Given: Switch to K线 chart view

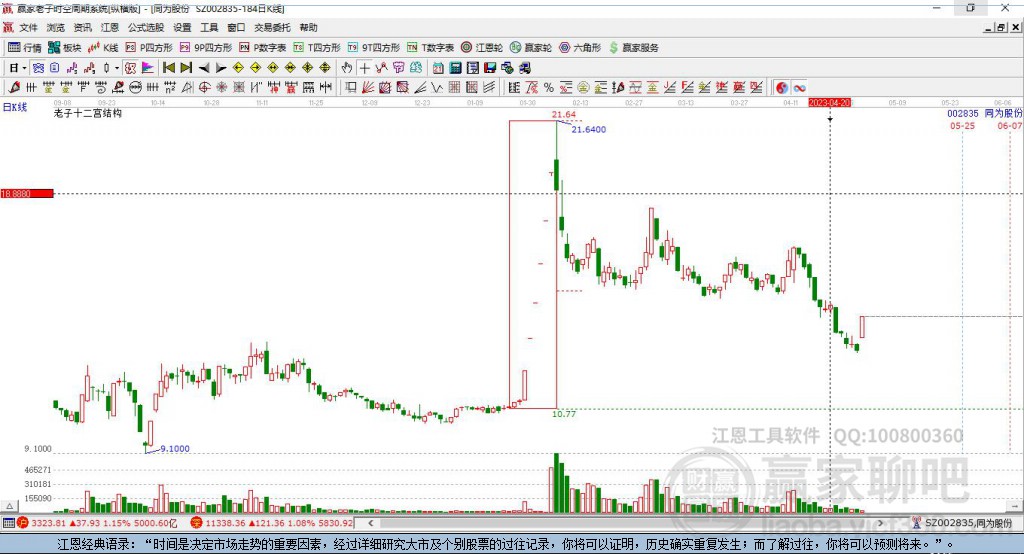Looking at the screenshot, I should pos(103,48).
